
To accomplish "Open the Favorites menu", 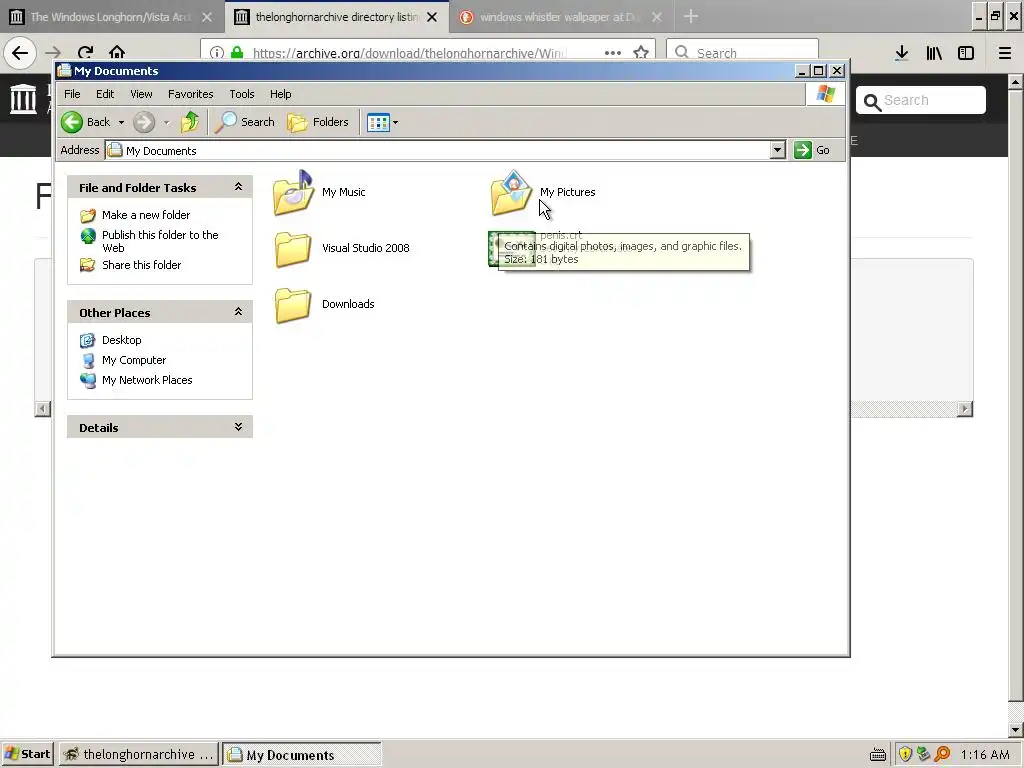I will pos(191,94).
